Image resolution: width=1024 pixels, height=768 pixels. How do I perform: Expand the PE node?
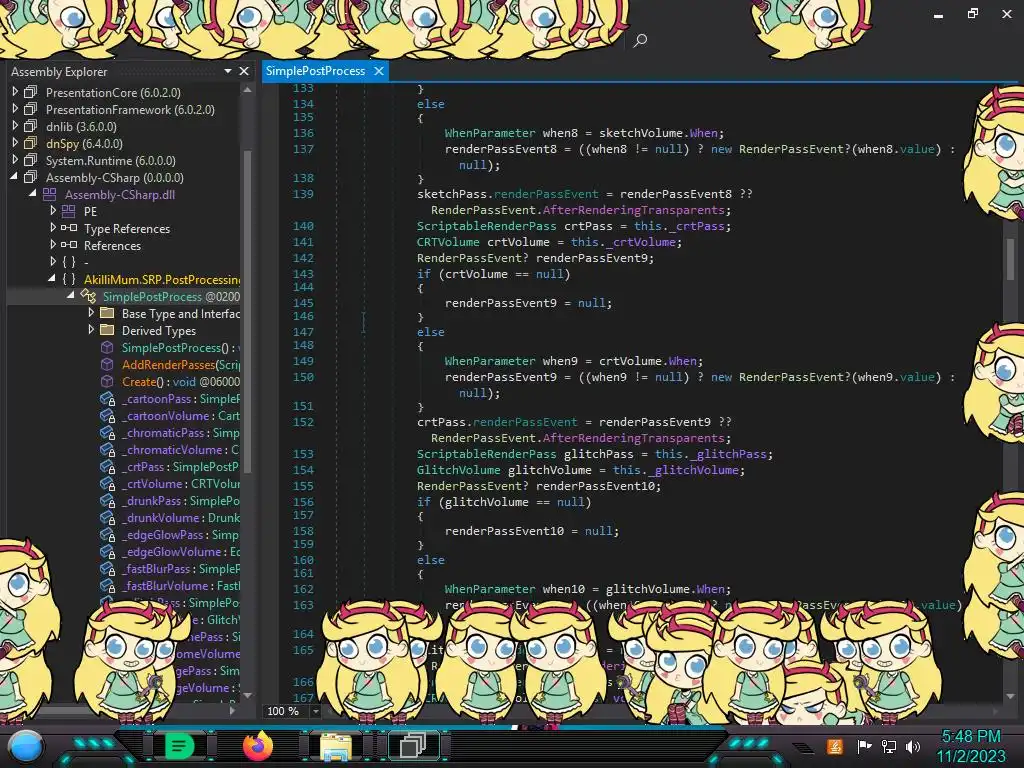[53, 211]
